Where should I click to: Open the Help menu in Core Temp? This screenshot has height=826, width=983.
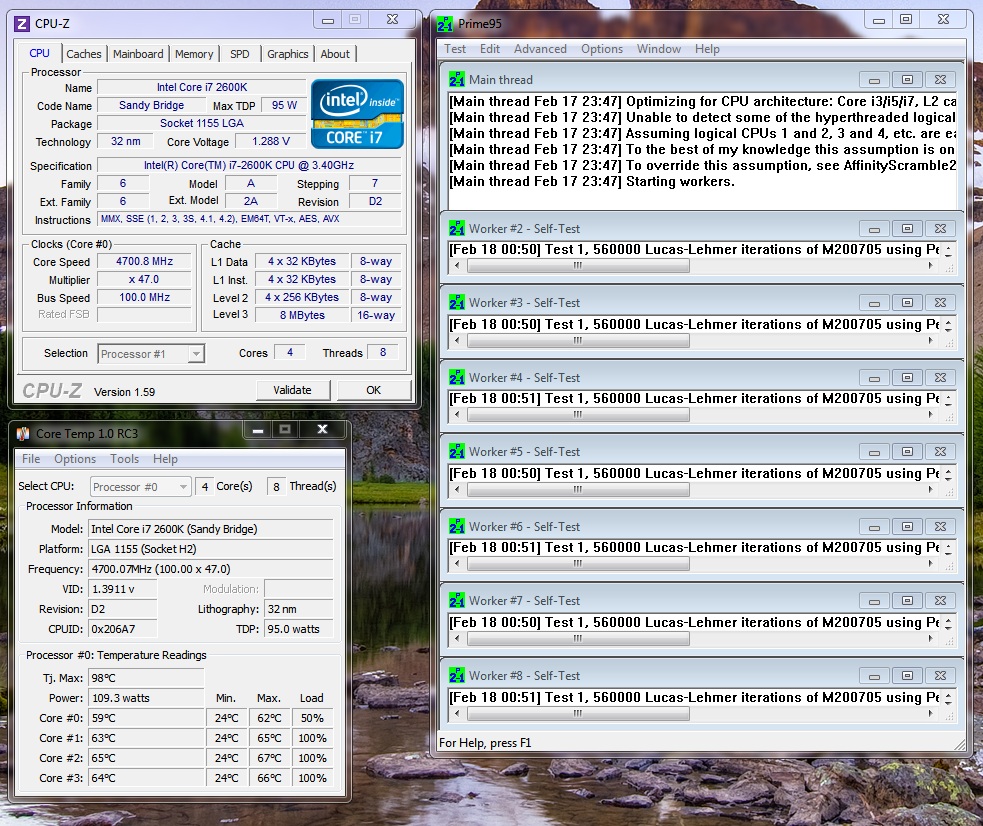tap(166, 459)
